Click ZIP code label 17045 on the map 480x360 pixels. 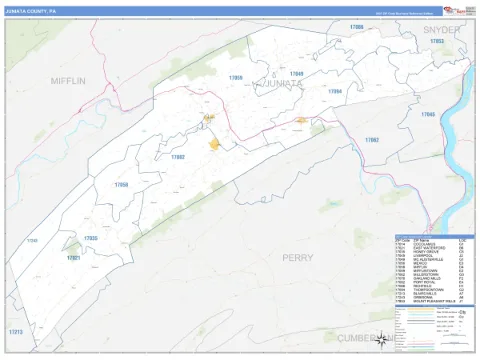click(428, 114)
